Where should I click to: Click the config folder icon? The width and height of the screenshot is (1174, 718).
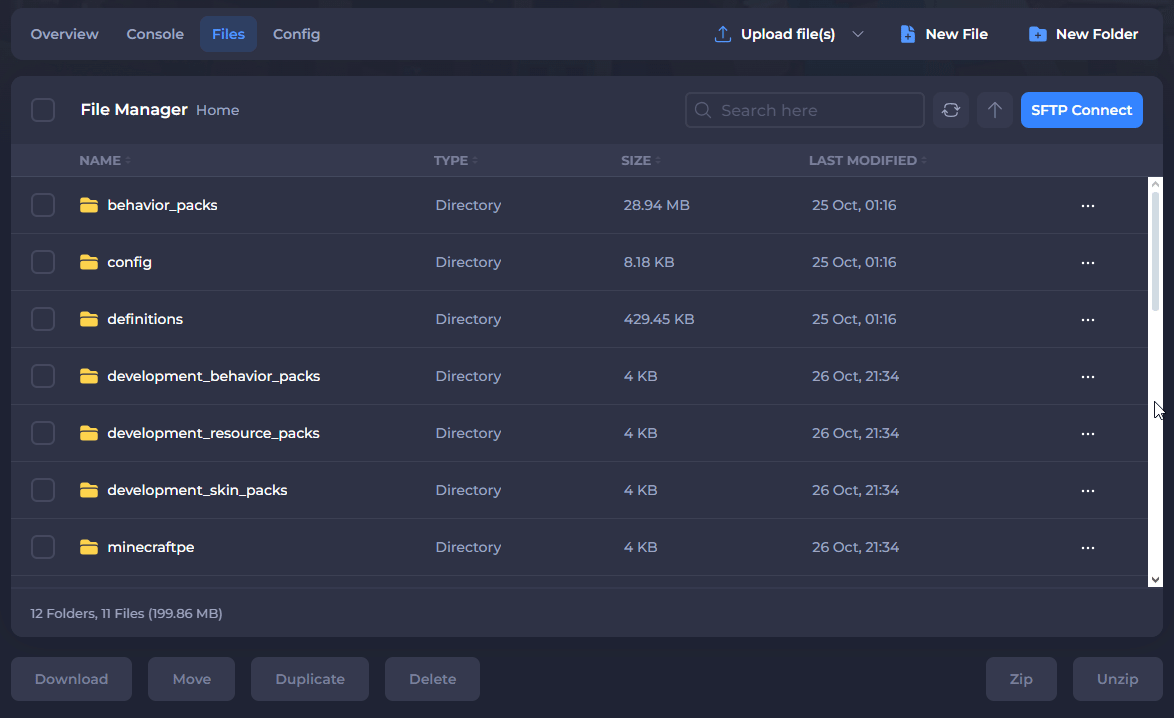(x=89, y=262)
